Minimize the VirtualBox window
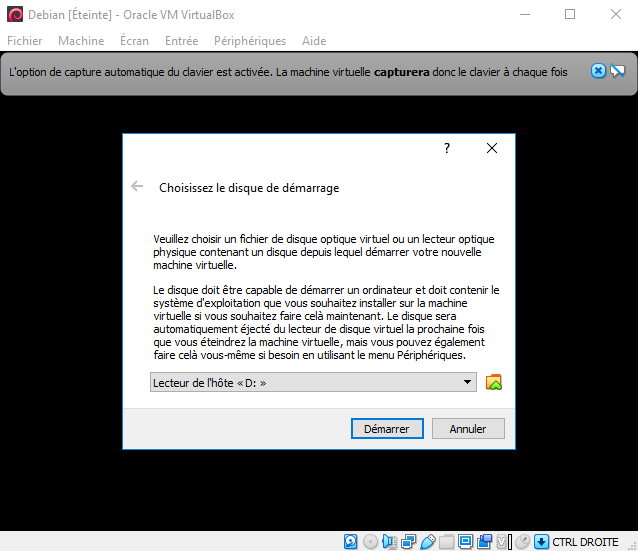This screenshot has width=638, height=551. pyautogui.click(x=525, y=15)
